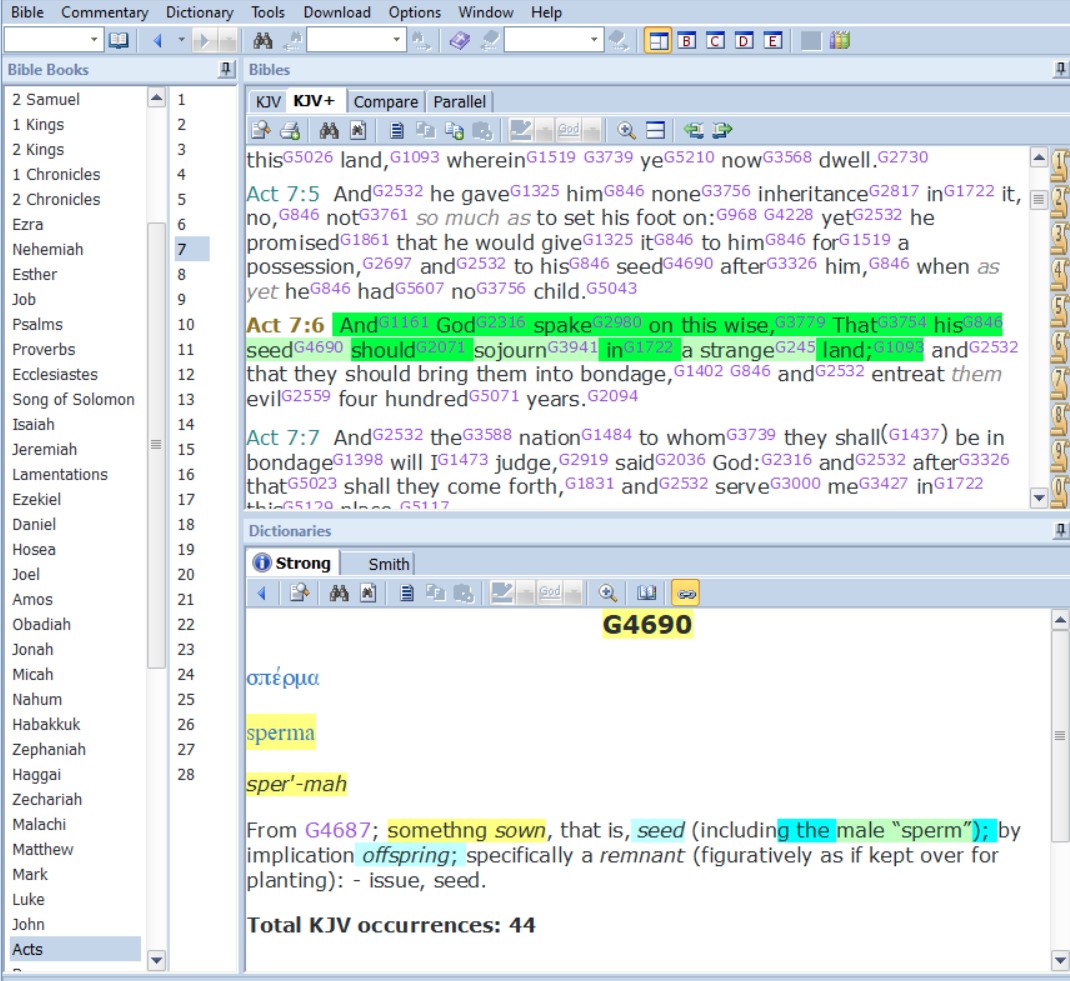This screenshot has height=981, width=1070.
Task: Click print preview icon in Bibles toolbar
Action: [261, 130]
